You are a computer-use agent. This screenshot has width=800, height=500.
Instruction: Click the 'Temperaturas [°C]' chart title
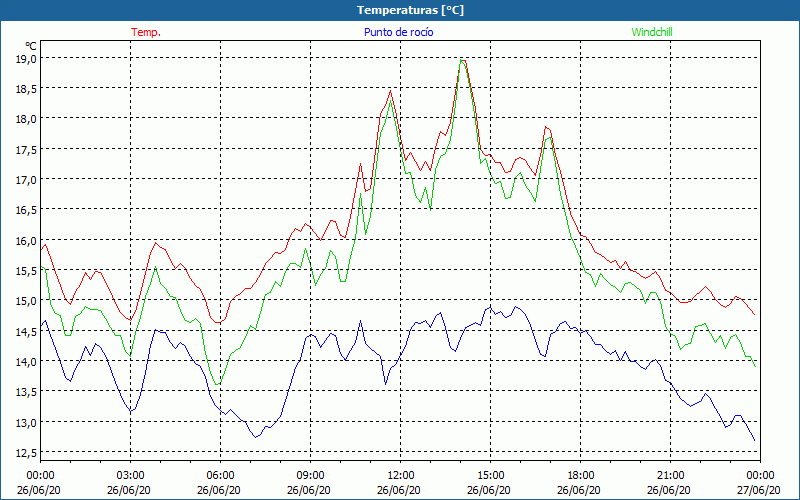pyautogui.click(x=410, y=10)
